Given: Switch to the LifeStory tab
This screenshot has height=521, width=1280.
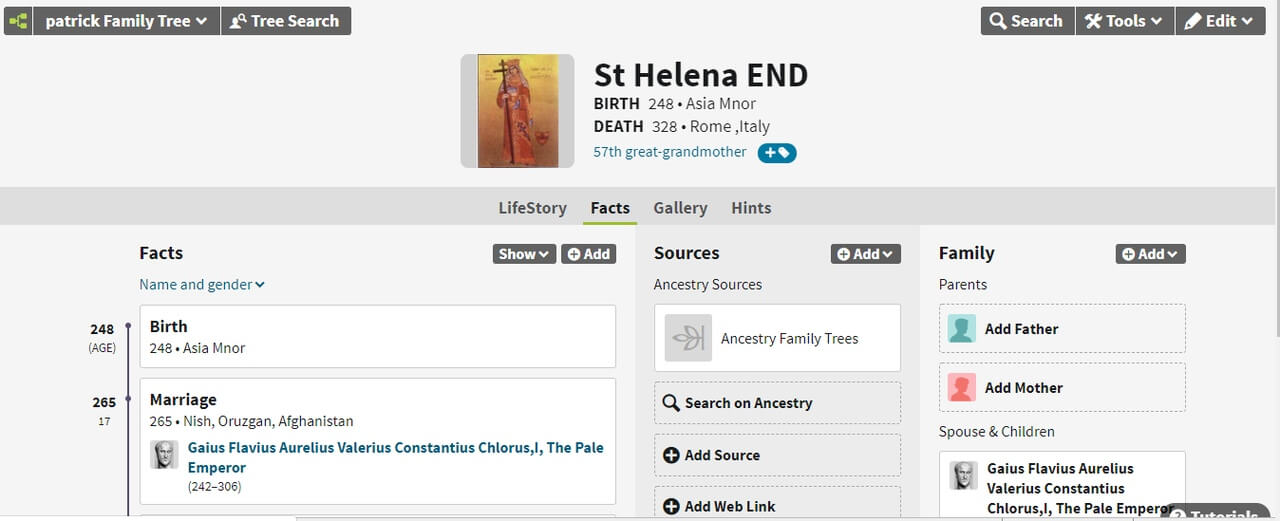Looking at the screenshot, I should [x=532, y=208].
